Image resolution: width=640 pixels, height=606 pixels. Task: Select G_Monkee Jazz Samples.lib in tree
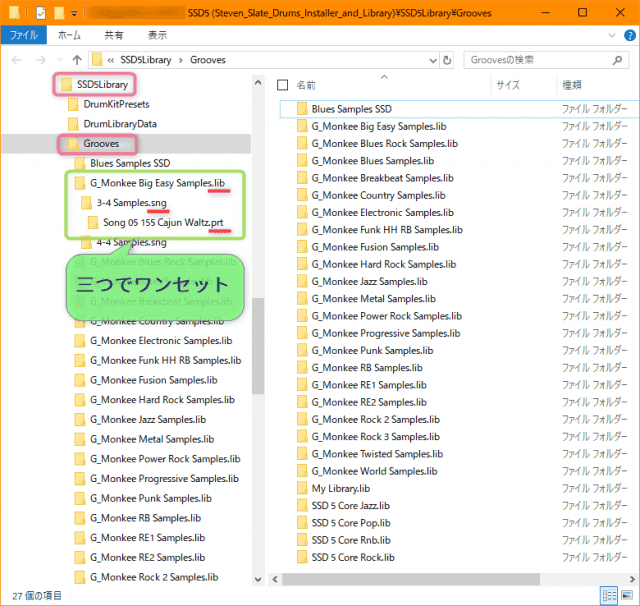(x=148, y=420)
